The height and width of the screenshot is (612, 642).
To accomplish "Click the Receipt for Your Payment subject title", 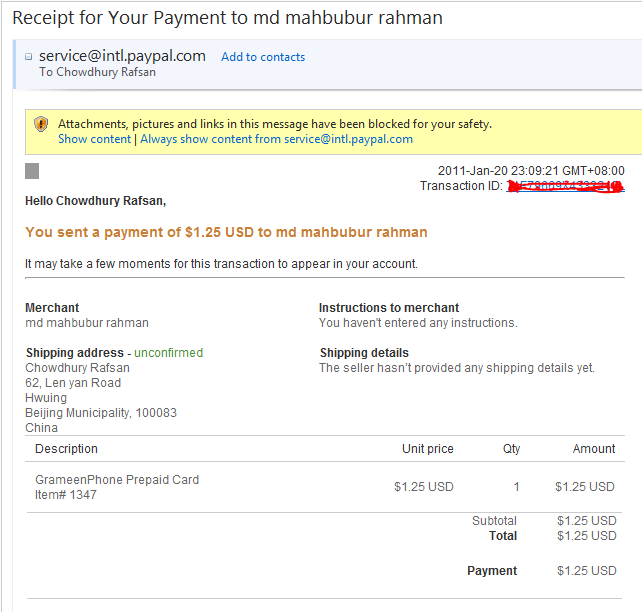I will 227,18.
